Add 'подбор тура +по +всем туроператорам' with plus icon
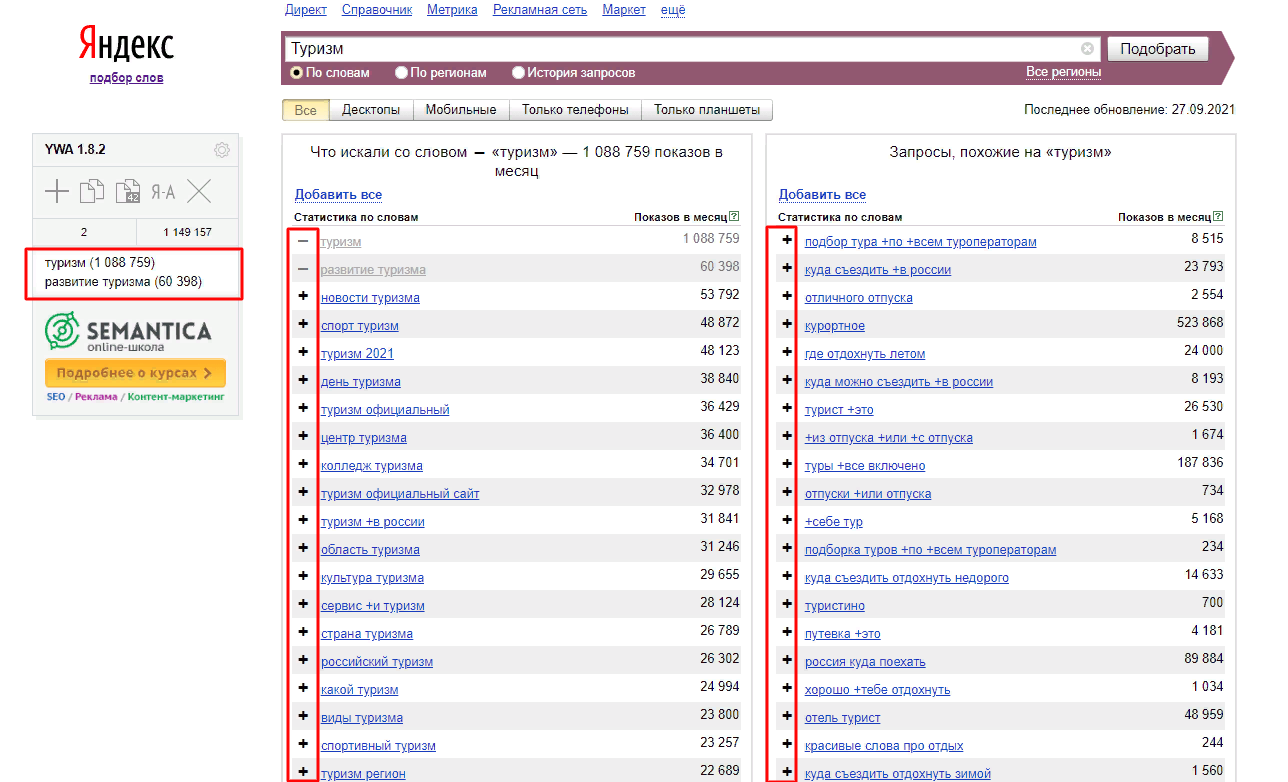 click(x=787, y=241)
